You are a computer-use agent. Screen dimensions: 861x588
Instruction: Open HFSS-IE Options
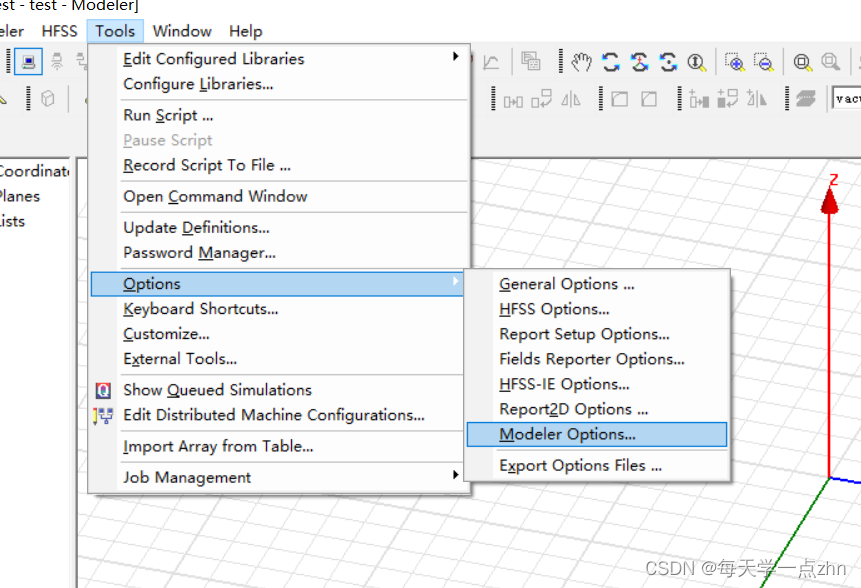564,384
